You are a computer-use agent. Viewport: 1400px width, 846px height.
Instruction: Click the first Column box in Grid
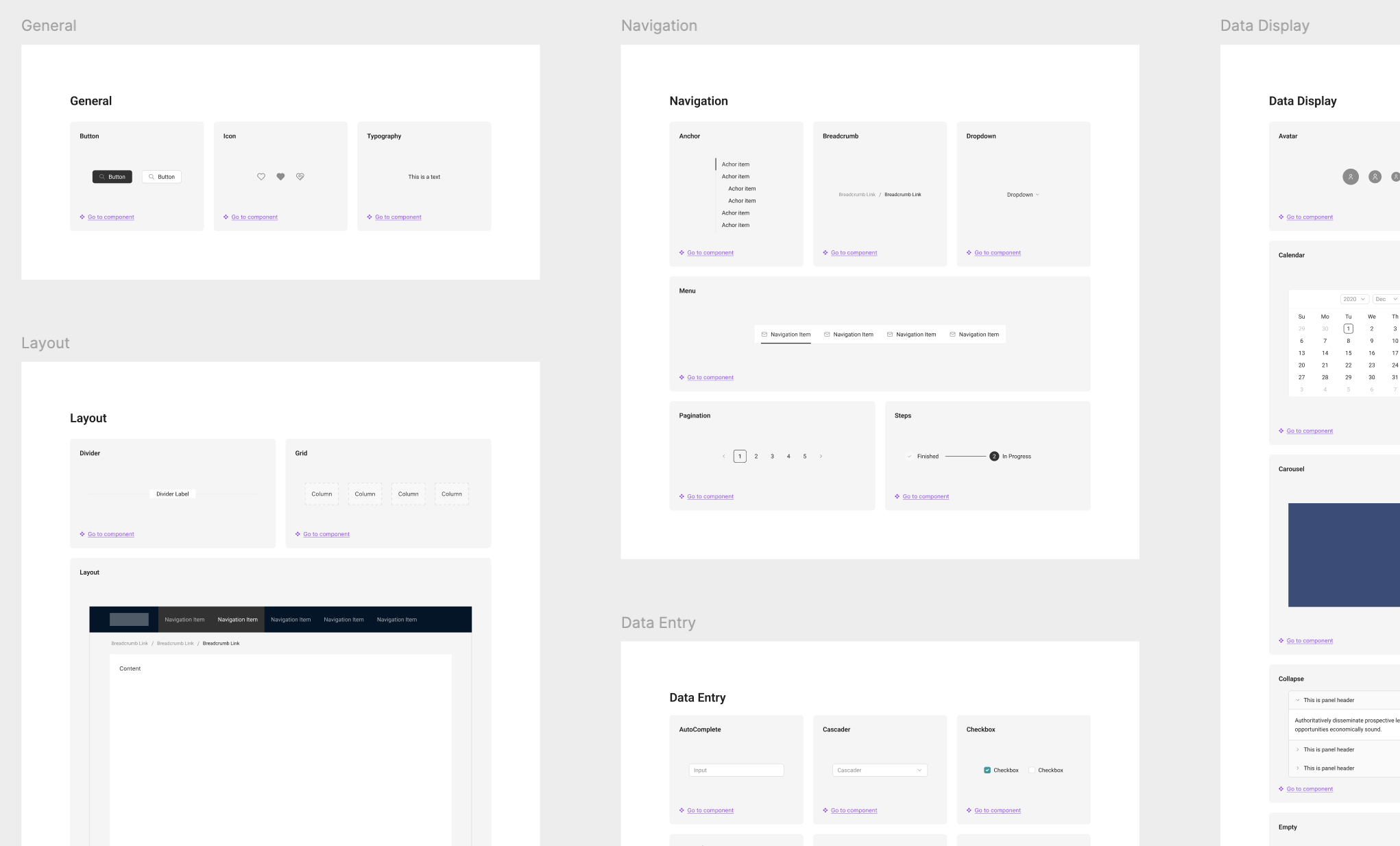322,494
